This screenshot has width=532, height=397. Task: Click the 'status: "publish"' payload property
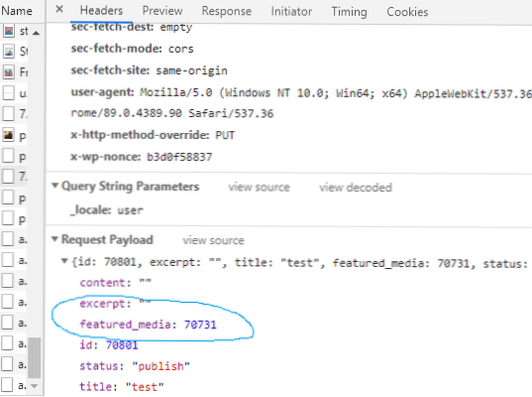tap(135, 366)
